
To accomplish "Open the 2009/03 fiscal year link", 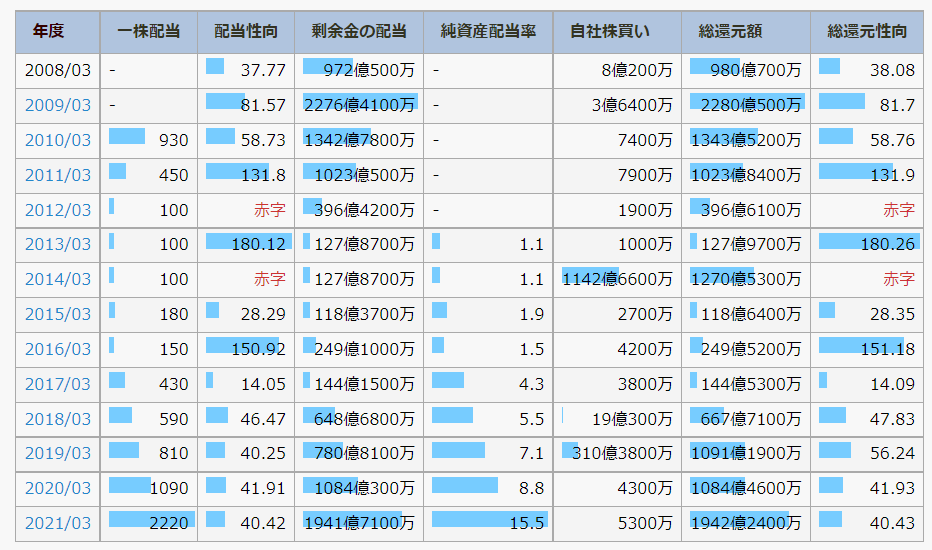I will 58,105.
